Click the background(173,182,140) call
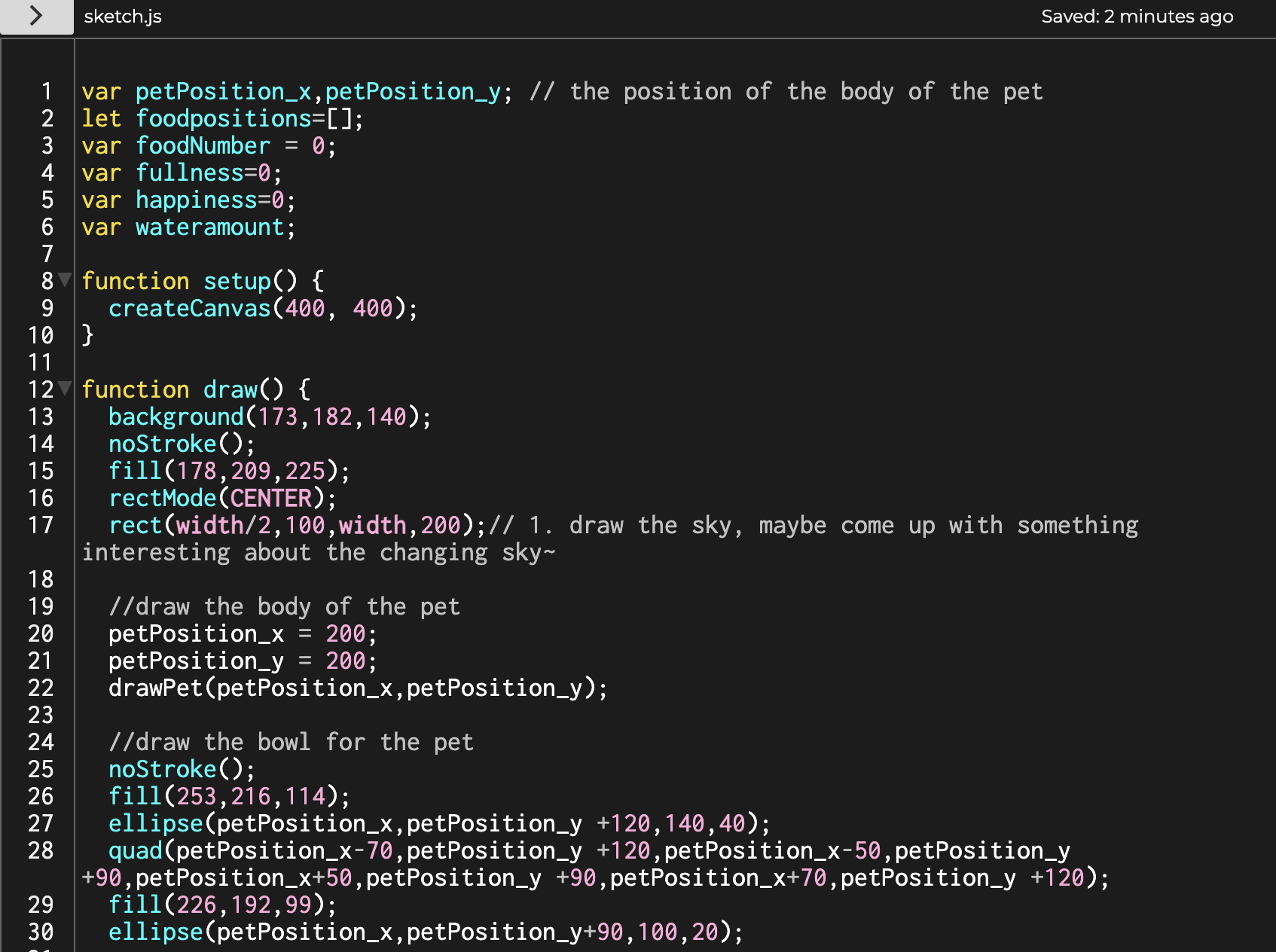The image size is (1276, 952). [x=270, y=417]
